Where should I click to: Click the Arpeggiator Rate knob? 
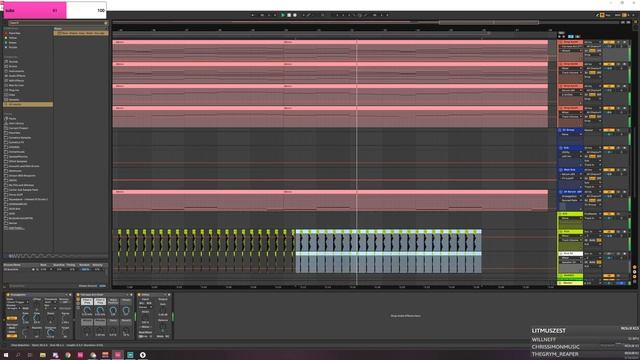point(25,318)
